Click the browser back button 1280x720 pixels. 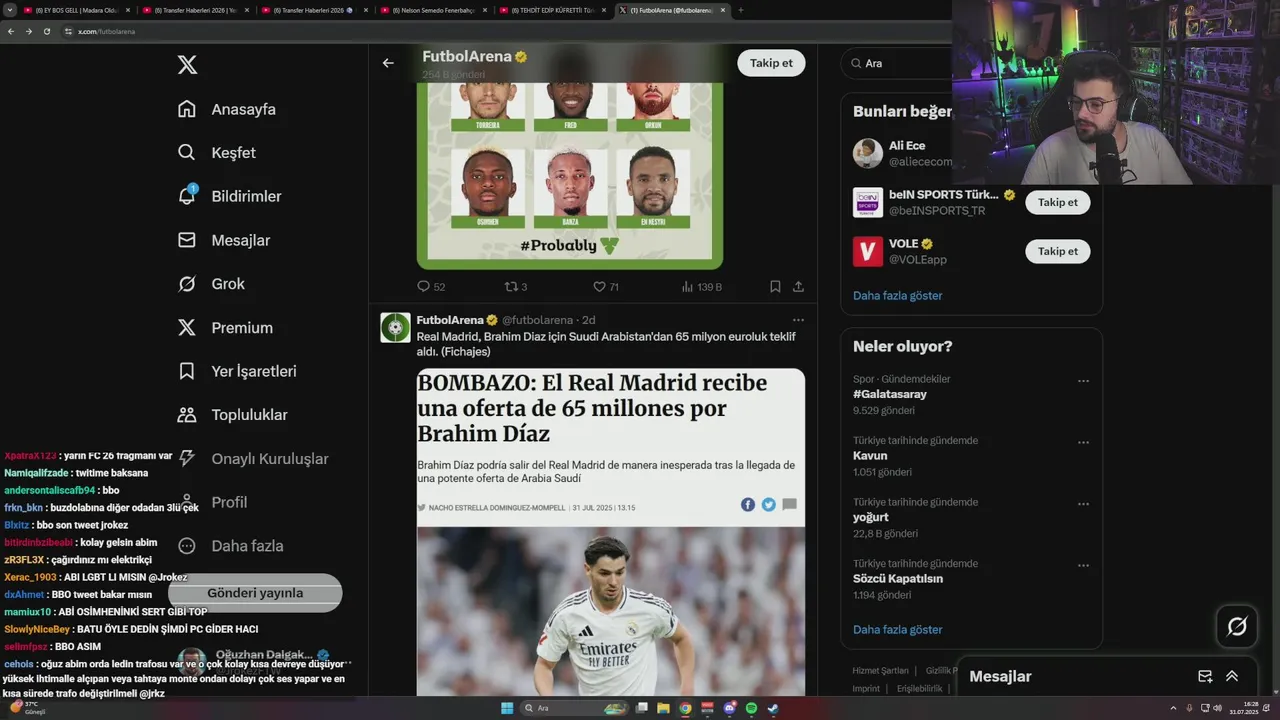[11, 31]
